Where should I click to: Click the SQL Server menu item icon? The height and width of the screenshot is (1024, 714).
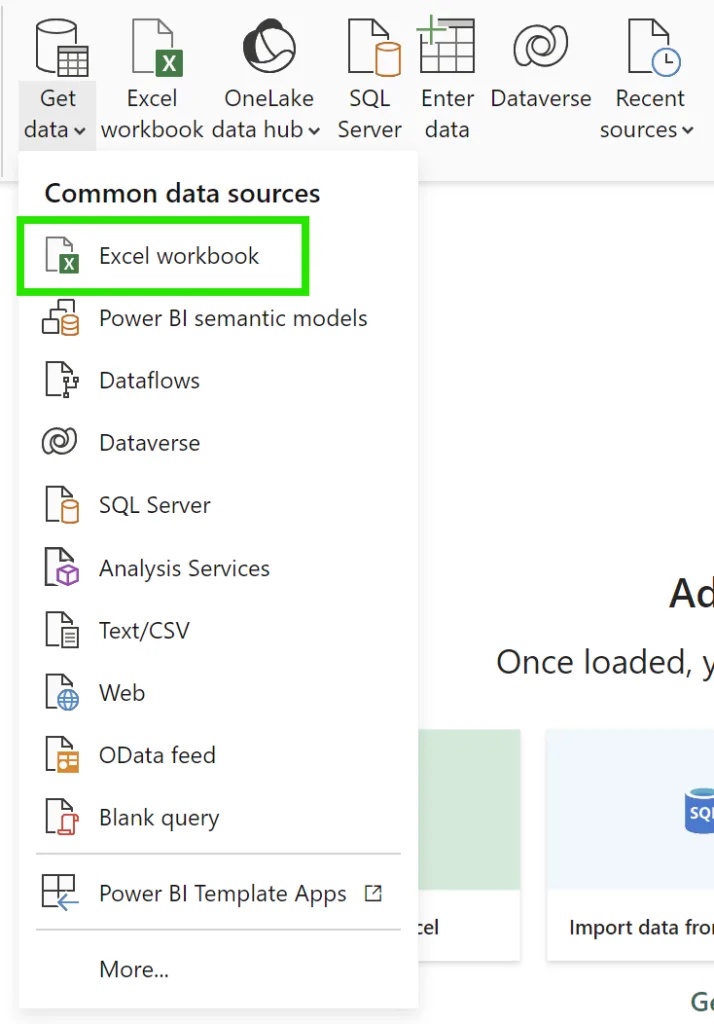[x=62, y=505]
